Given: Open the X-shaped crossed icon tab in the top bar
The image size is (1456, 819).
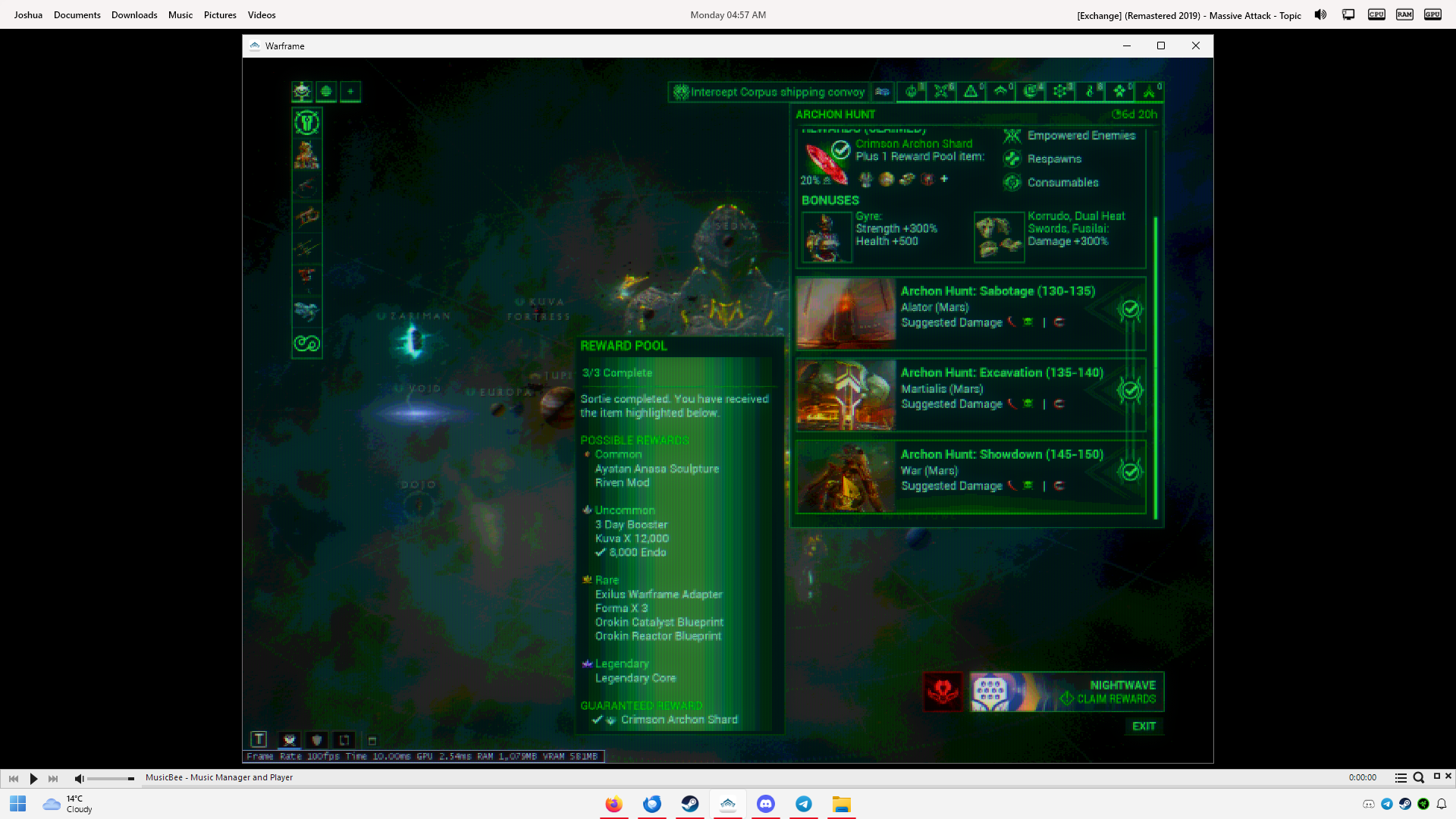Looking at the screenshot, I should pos(942,92).
